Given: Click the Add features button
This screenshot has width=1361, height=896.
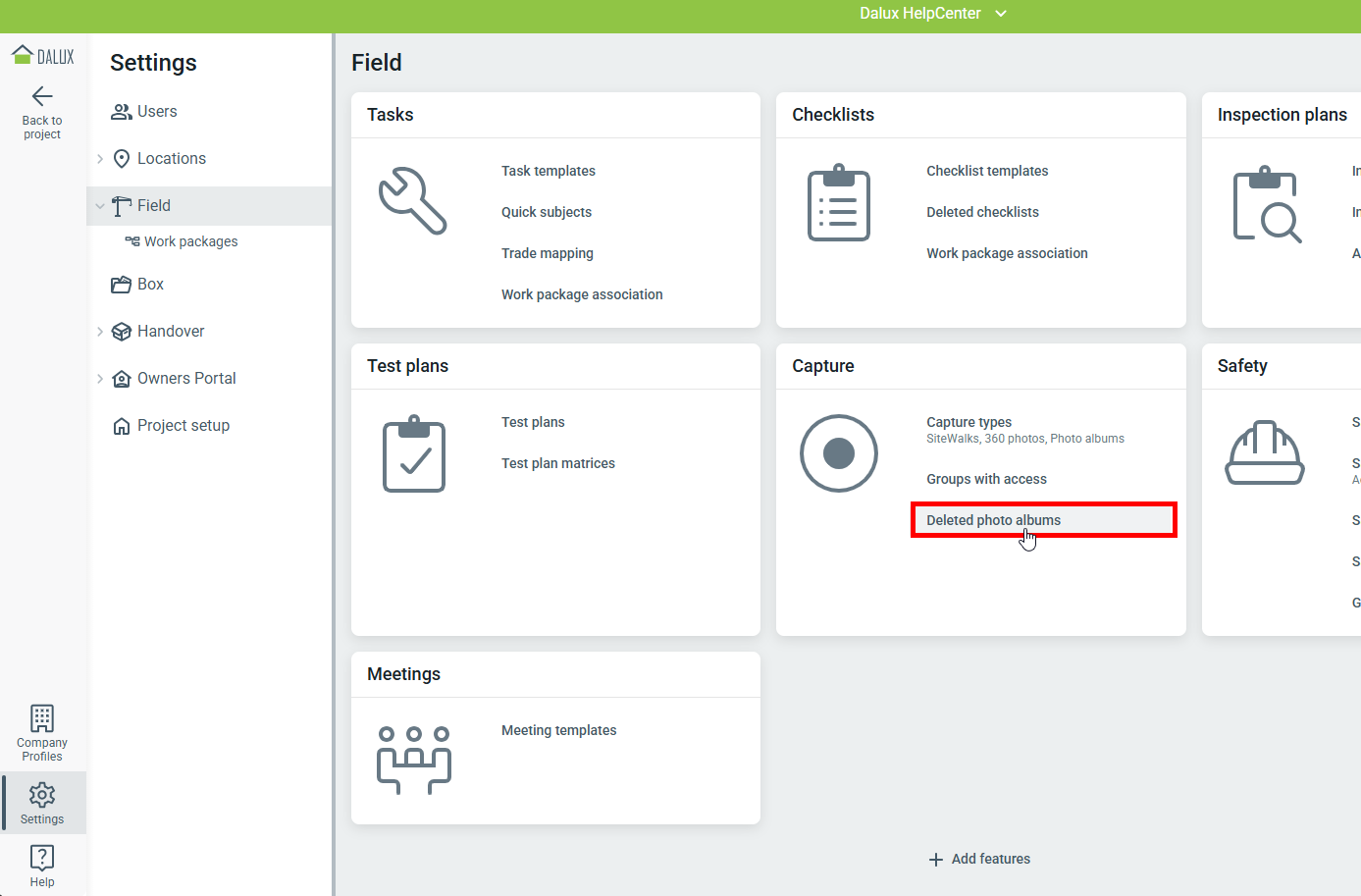Looking at the screenshot, I should tap(979, 859).
